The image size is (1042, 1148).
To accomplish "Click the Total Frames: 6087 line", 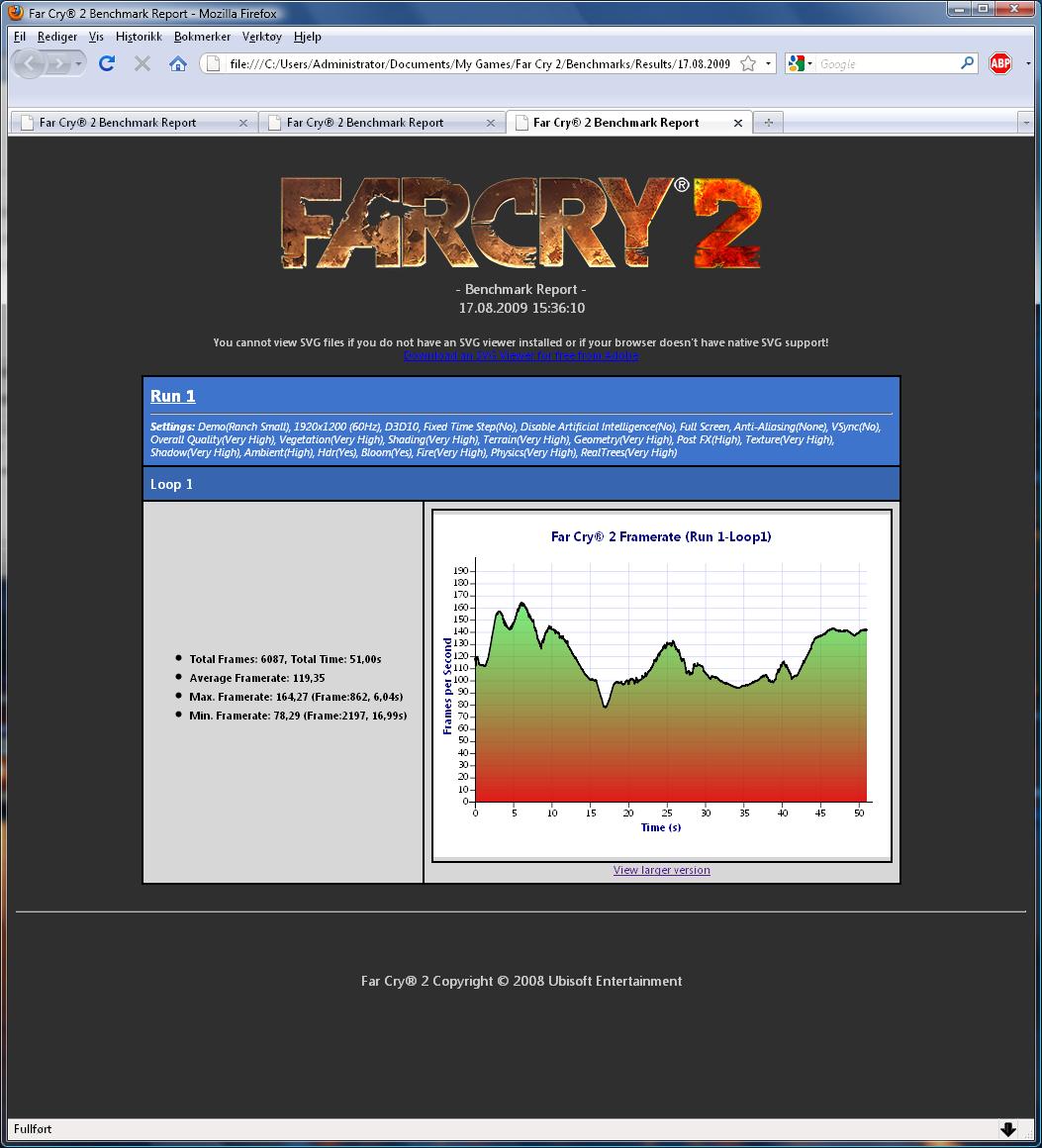I will click(285, 659).
